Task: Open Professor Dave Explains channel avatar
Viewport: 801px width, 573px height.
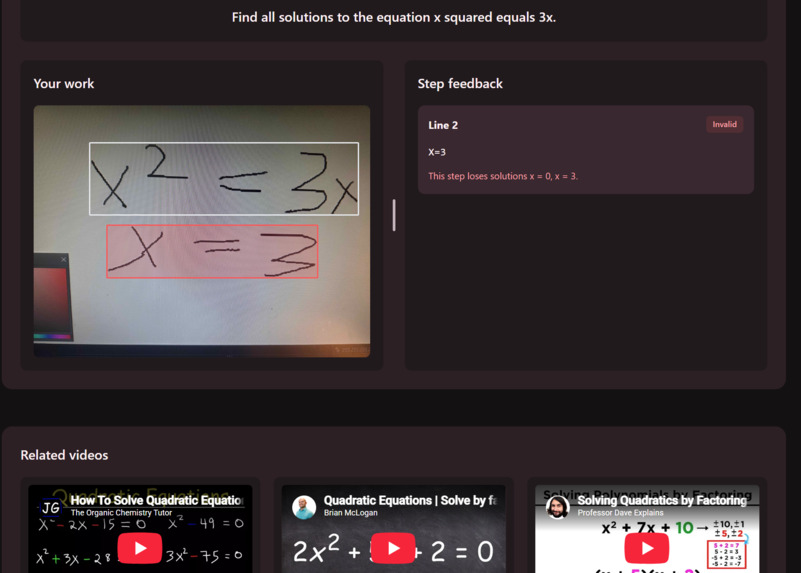Action: point(557,507)
